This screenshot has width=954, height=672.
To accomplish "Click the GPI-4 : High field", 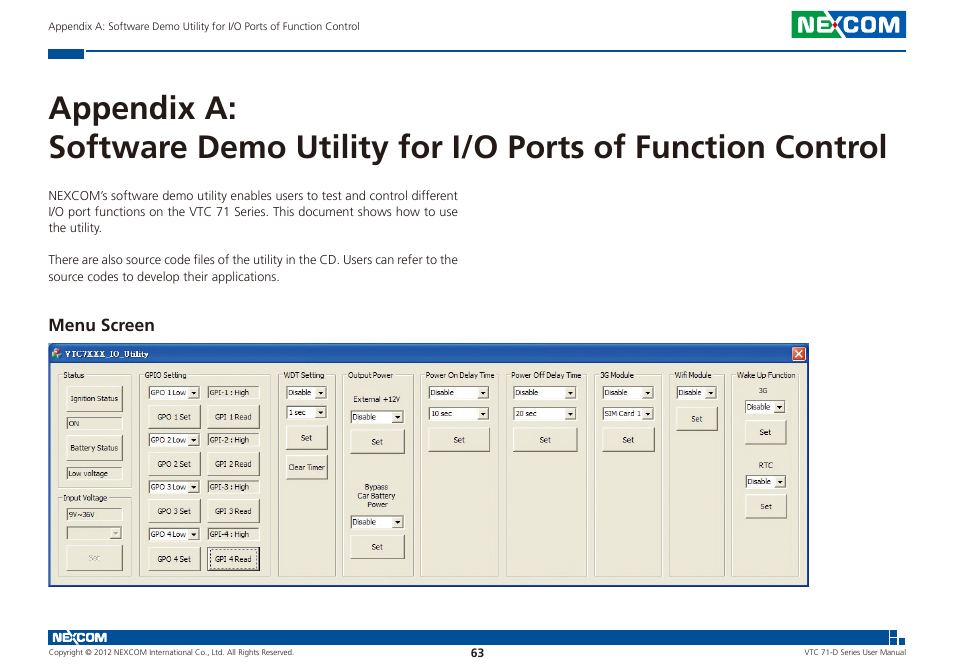I will pos(233,534).
